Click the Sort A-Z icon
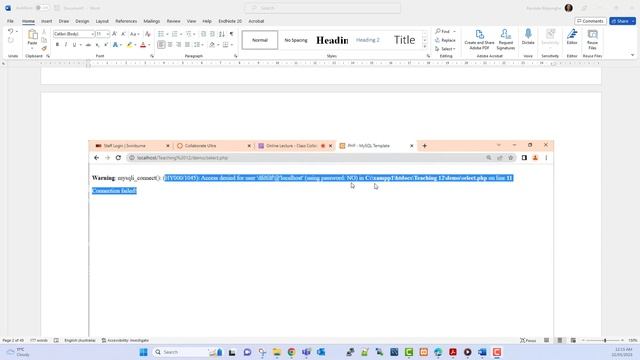This screenshot has width=640, height=360. pyautogui.click(x=222, y=34)
